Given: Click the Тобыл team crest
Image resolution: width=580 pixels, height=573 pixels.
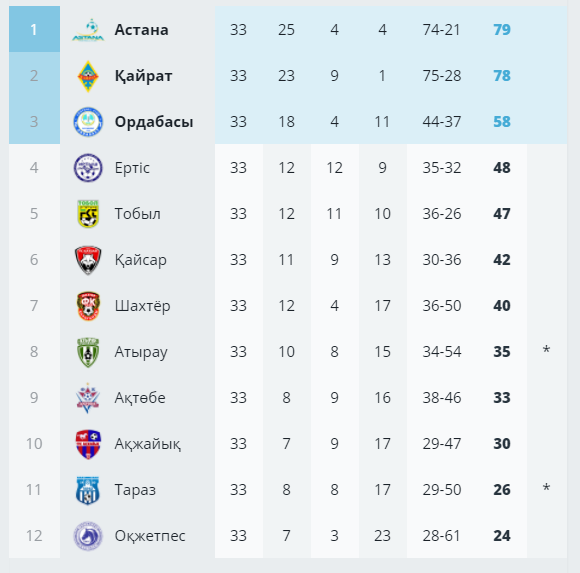Looking at the screenshot, I should tap(88, 214).
